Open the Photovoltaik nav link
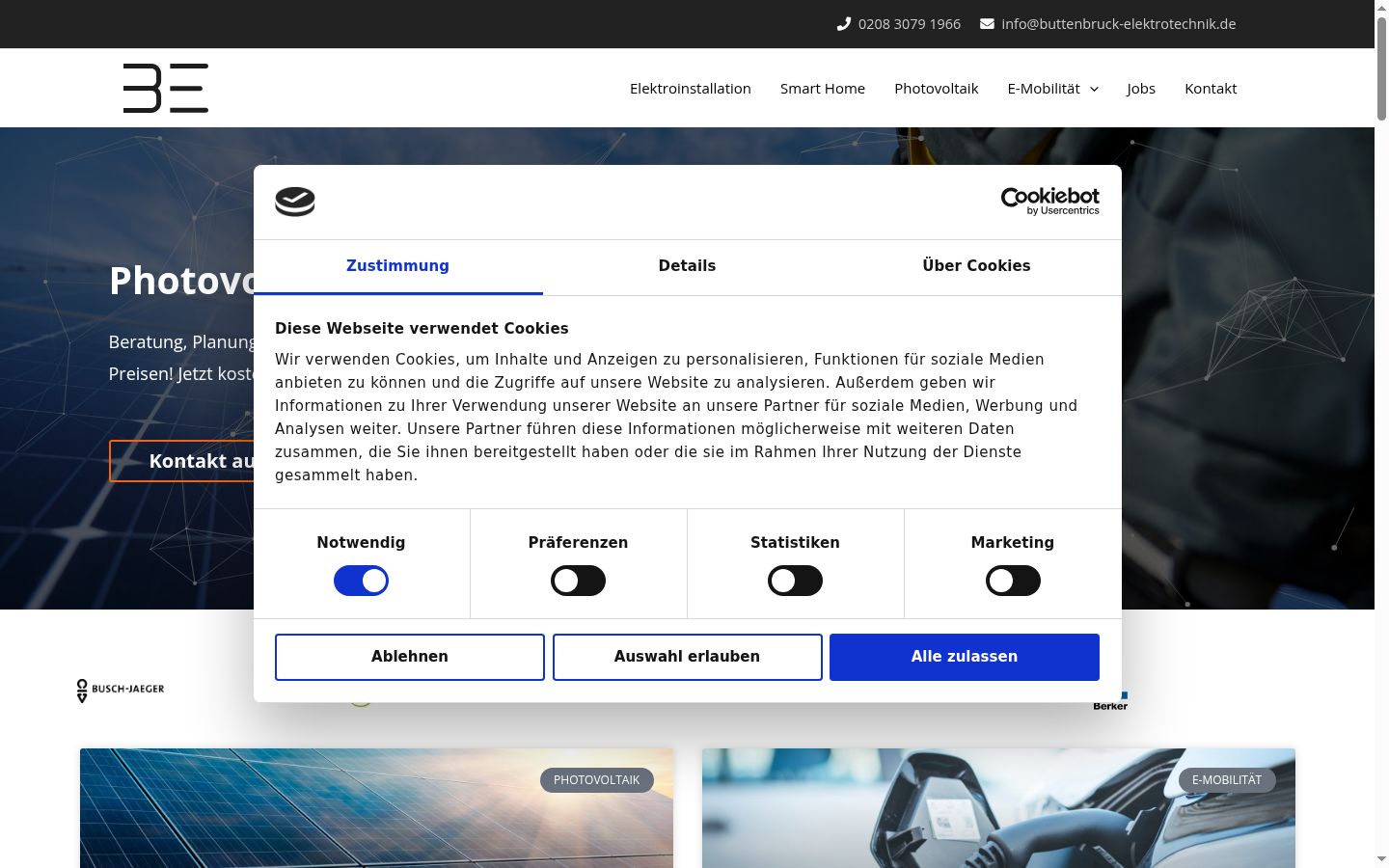 click(x=937, y=89)
